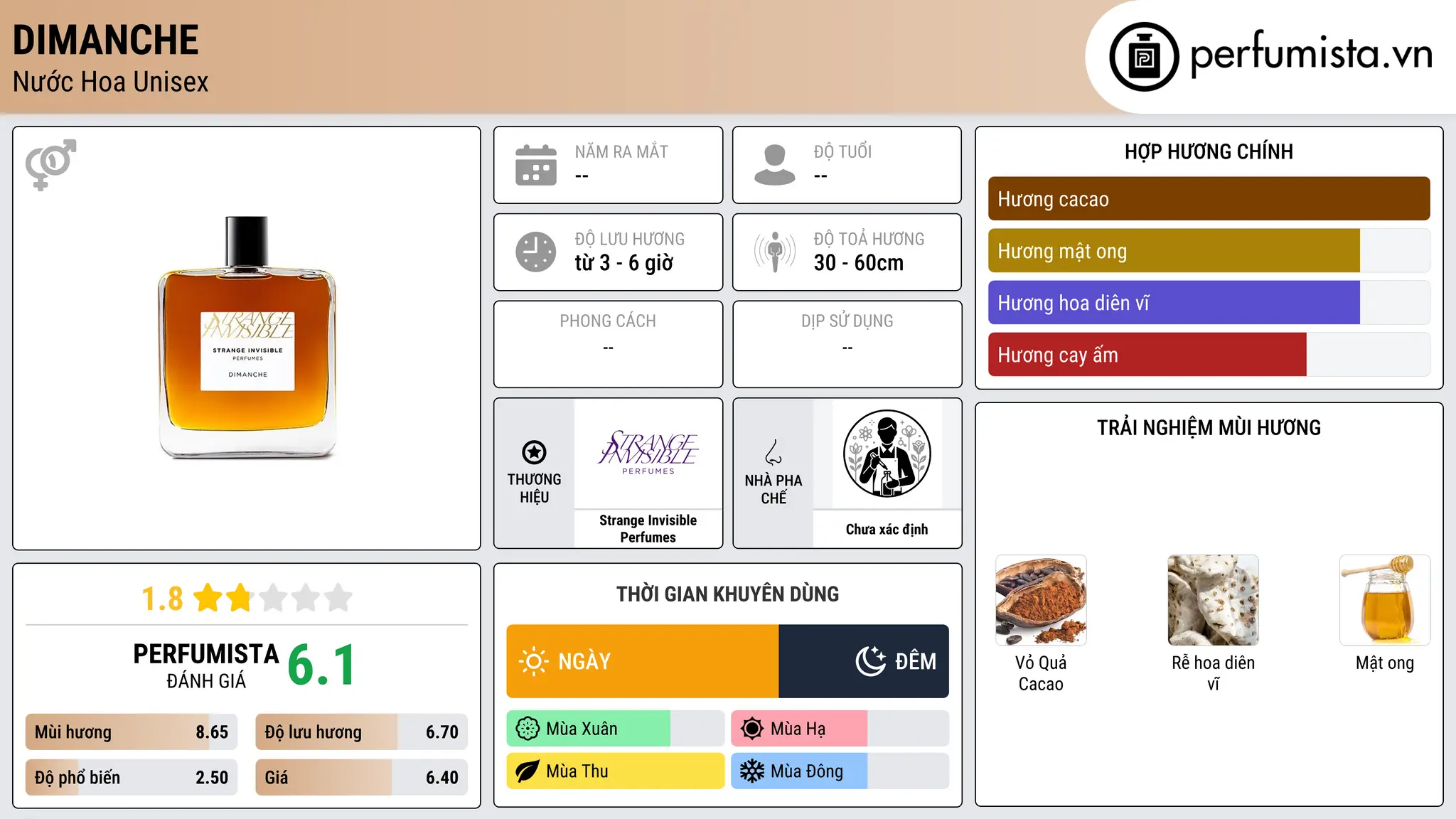
Task: Click the Strange Invisible Perfumes brand logo
Action: pos(648,452)
